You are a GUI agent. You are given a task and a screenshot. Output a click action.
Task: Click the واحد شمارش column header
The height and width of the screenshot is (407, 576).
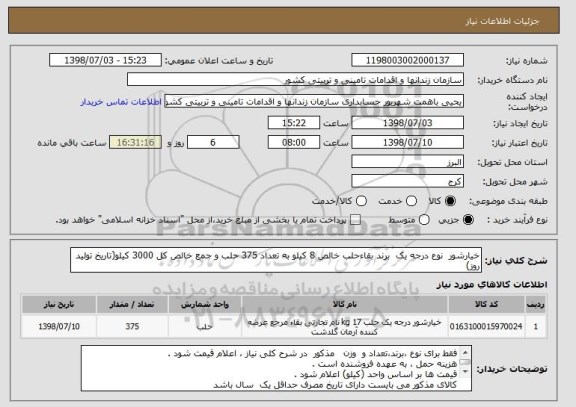coord(205,305)
